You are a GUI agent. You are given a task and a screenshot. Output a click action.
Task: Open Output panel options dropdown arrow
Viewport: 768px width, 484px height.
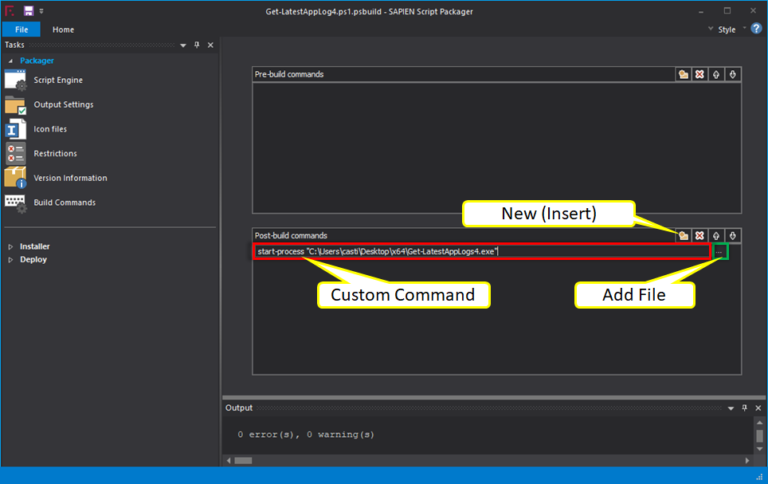(731, 408)
